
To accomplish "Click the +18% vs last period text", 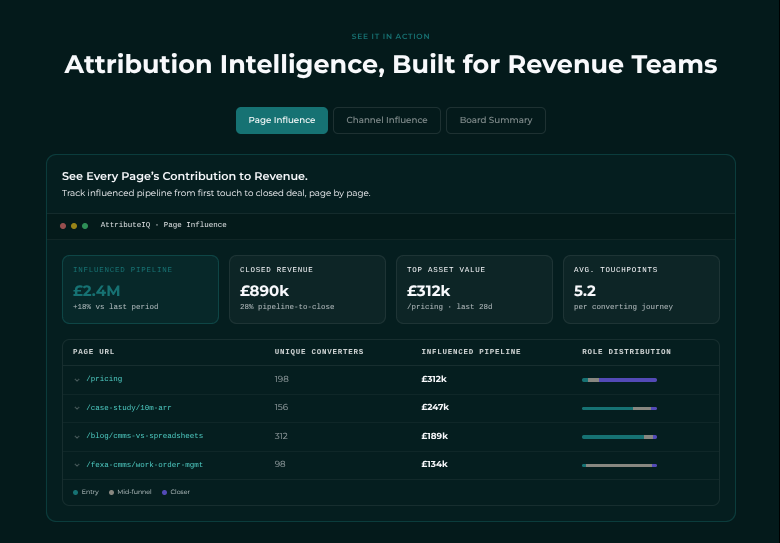I will pyautogui.click(x=115, y=307).
